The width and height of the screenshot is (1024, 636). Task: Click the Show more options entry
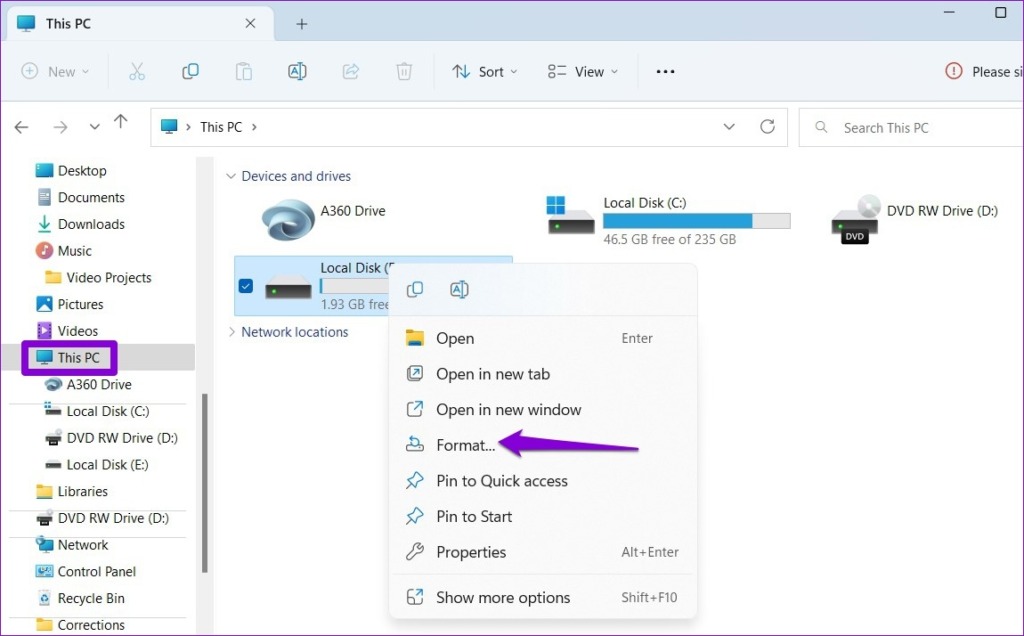click(503, 597)
